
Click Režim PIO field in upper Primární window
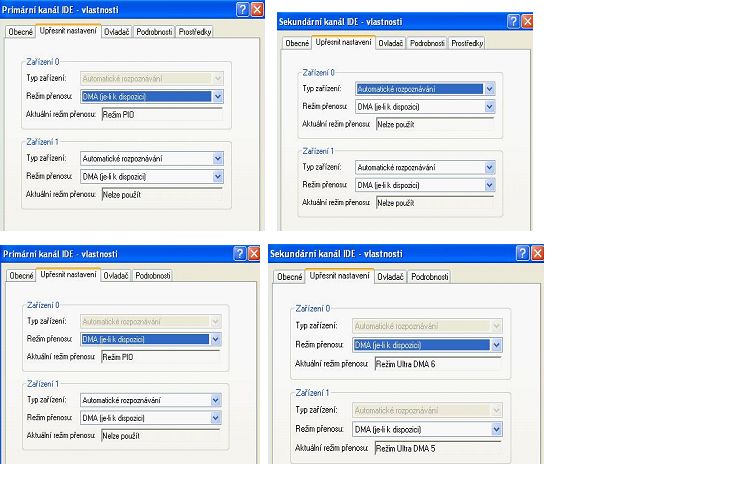click(x=163, y=115)
